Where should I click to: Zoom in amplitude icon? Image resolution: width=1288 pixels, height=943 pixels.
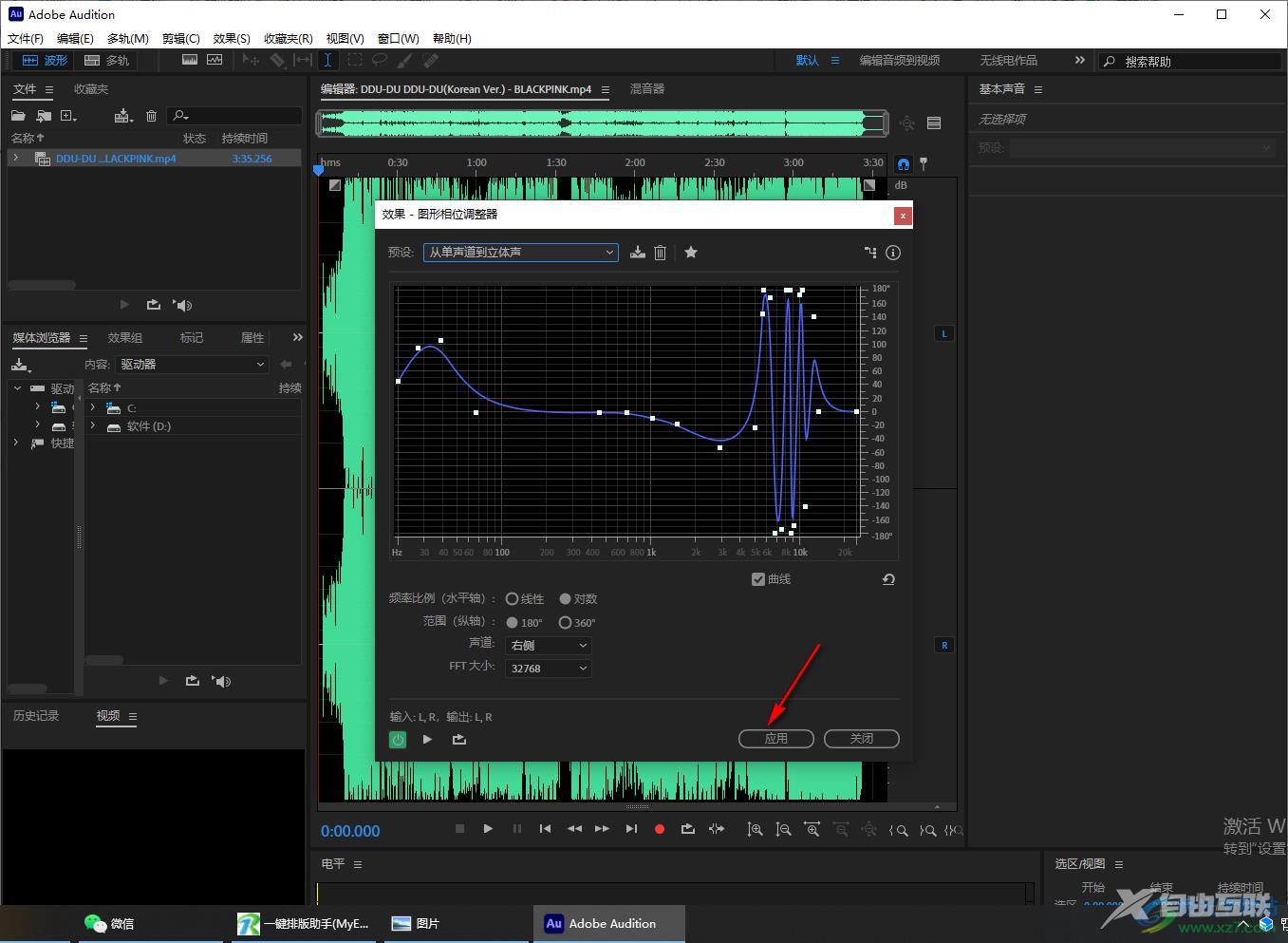coord(755,829)
